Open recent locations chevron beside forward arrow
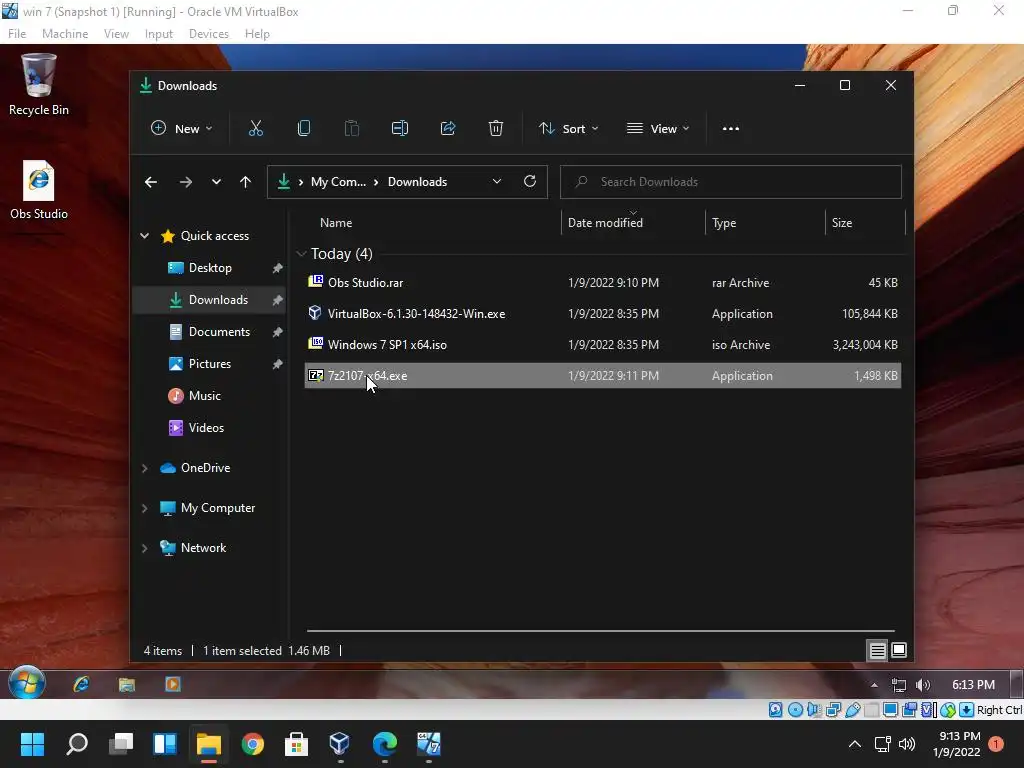 tap(216, 182)
